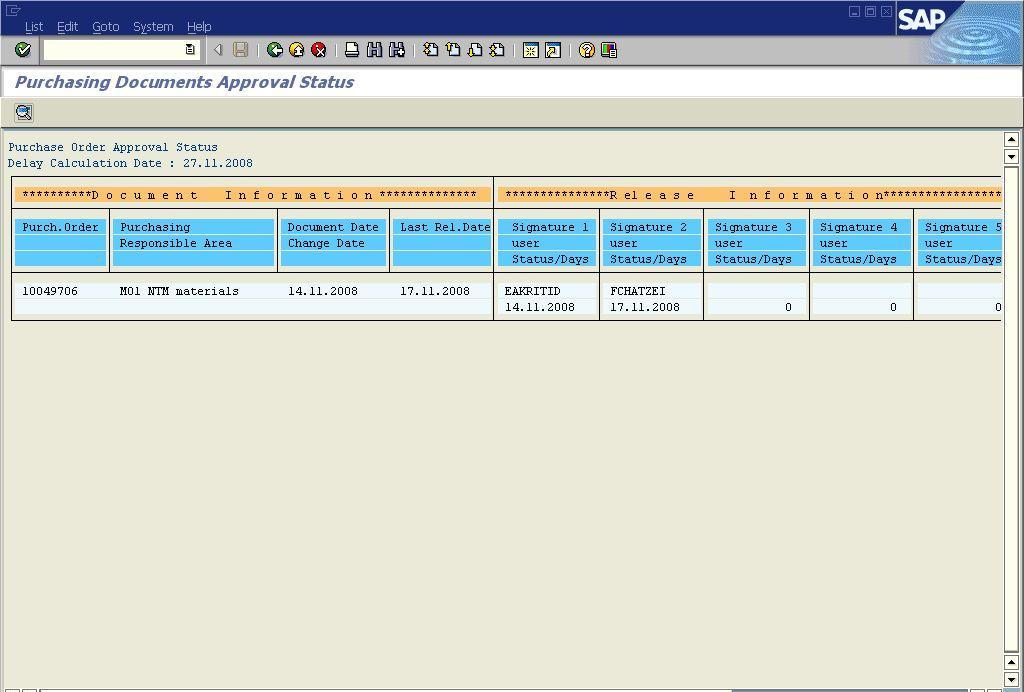Image resolution: width=1024 pixels, height=692 pixels.
Task: Go to previous page icon
Action: [453, 50]
